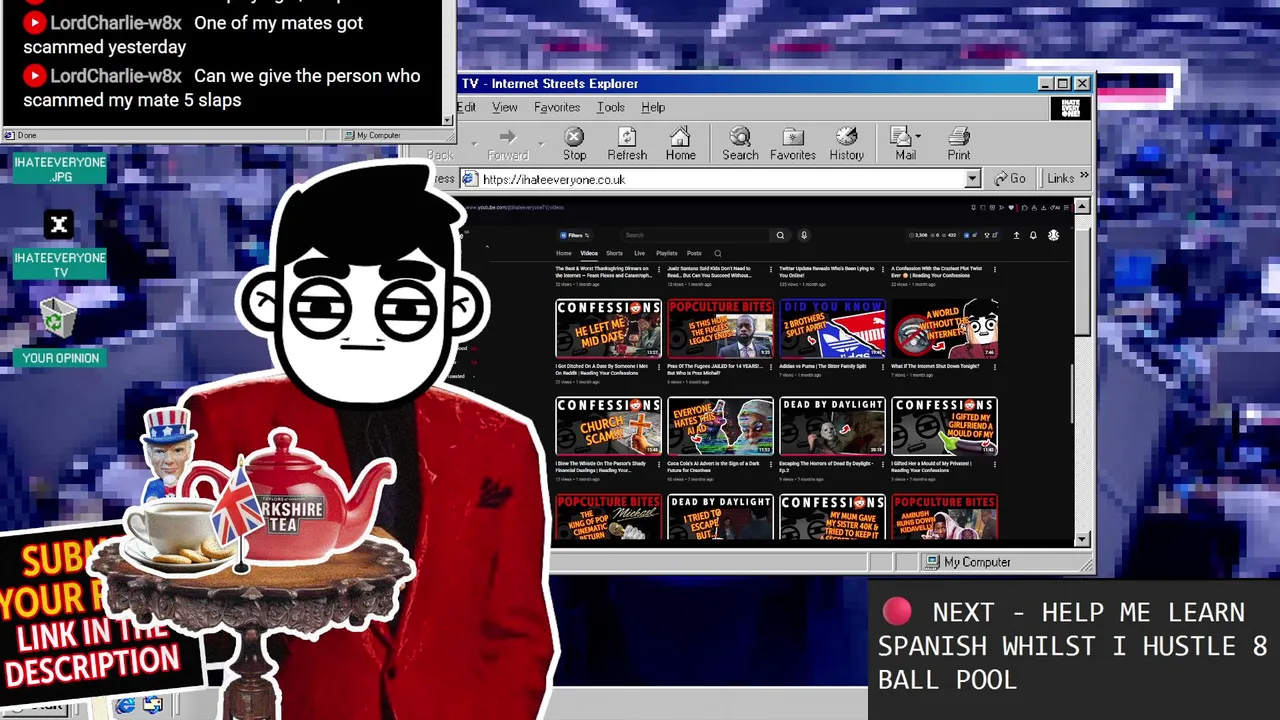Activate YouTube voice search microphone
Screen dimensions: 1280x720
pos(803,235)
